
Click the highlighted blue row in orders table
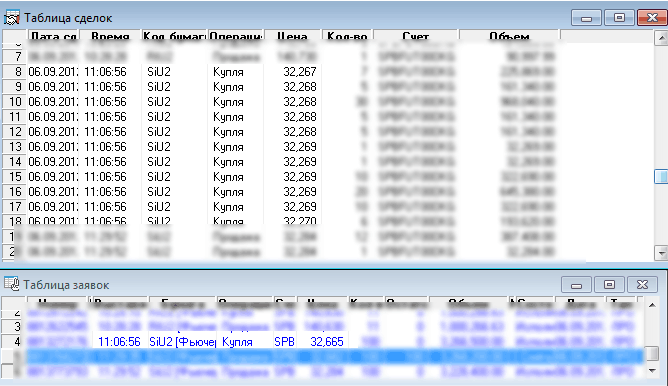point(335,356)
